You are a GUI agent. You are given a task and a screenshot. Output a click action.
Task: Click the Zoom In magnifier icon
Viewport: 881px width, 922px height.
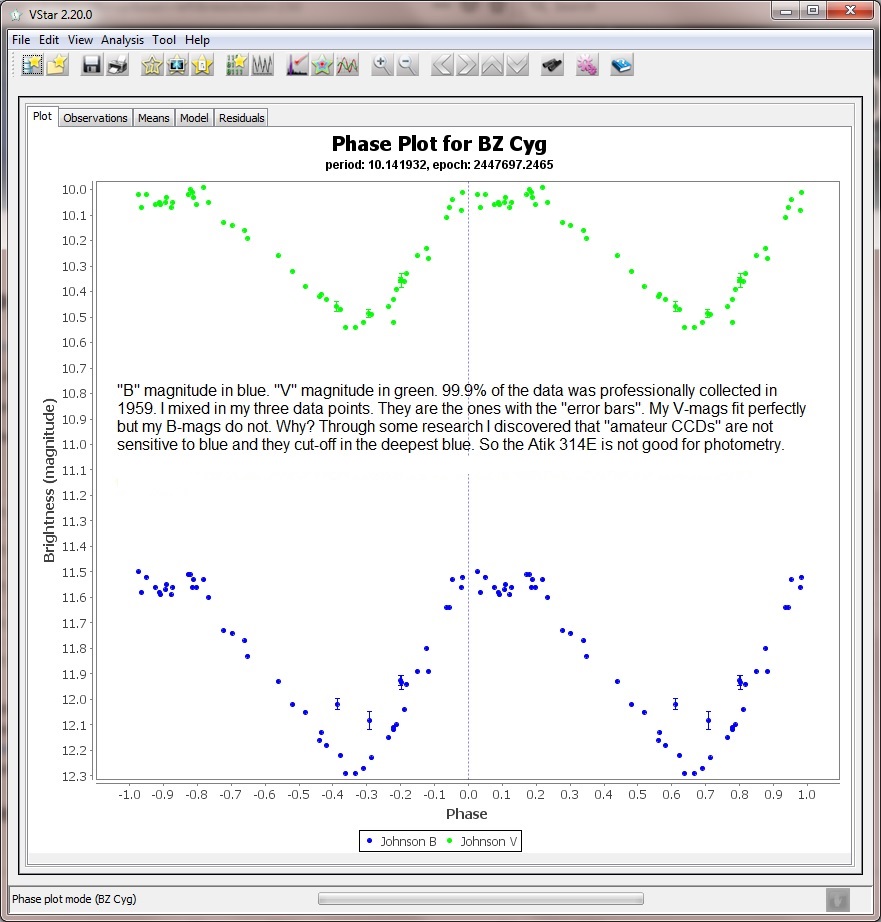tap(381, 66)
